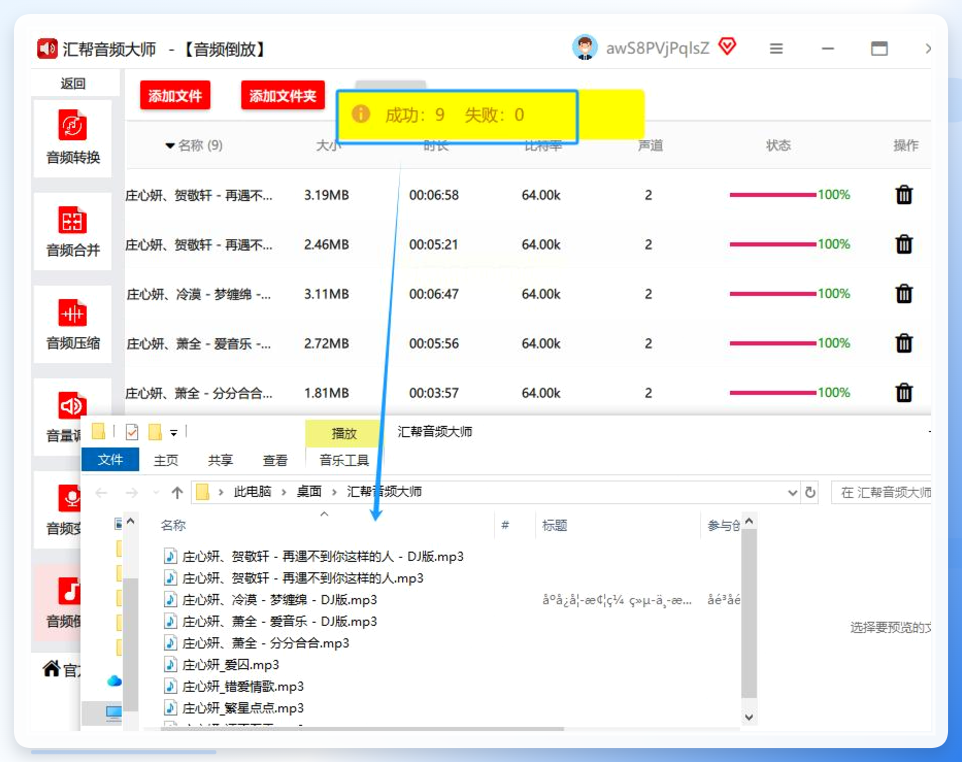
Task: Click the This PC monitor icon in Explorer
Action: coord(114,712)
